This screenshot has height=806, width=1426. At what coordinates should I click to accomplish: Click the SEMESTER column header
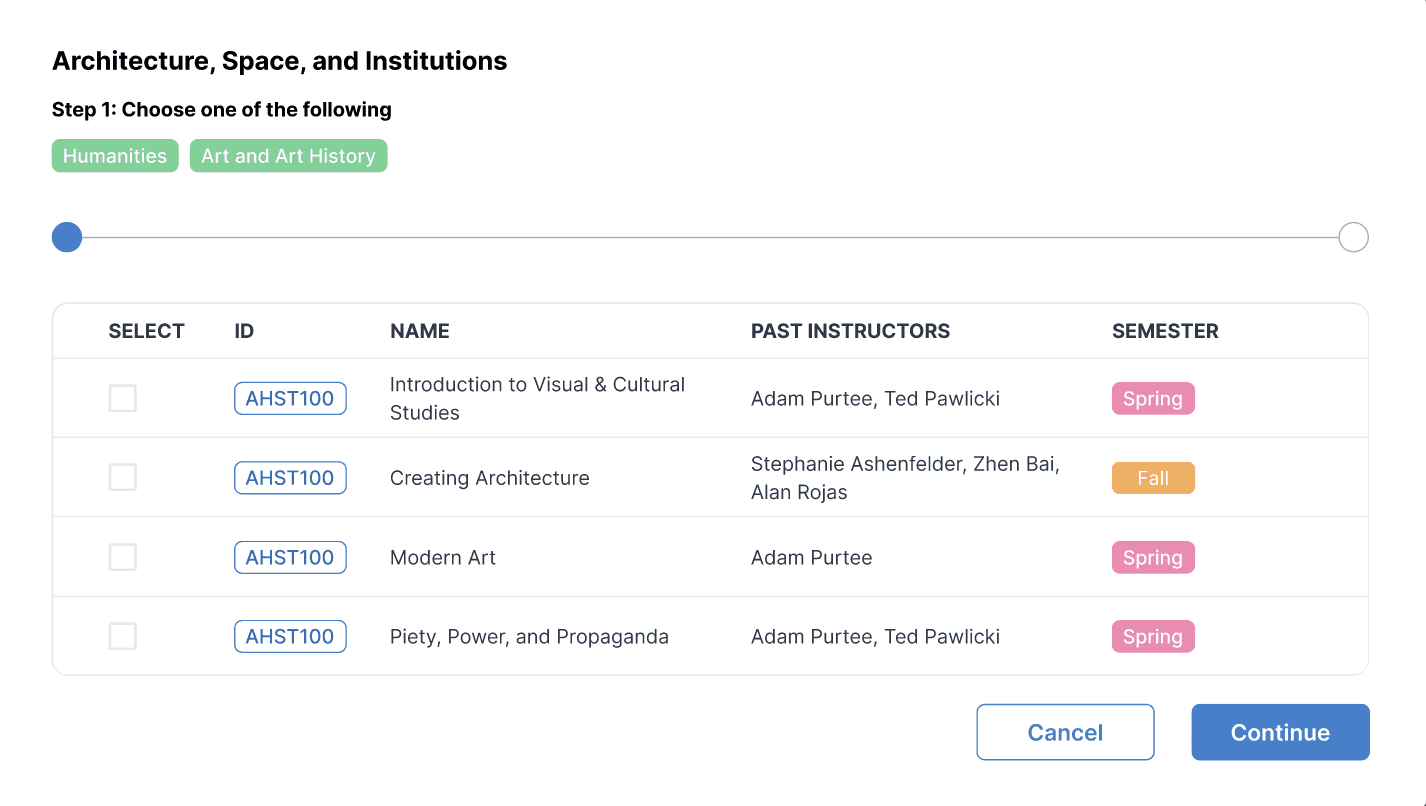click(x=1165, y=331)
